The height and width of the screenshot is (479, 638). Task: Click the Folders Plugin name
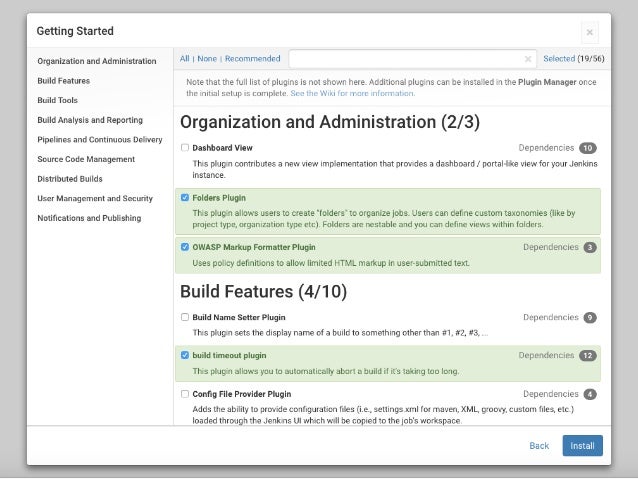tap(219, 198)
